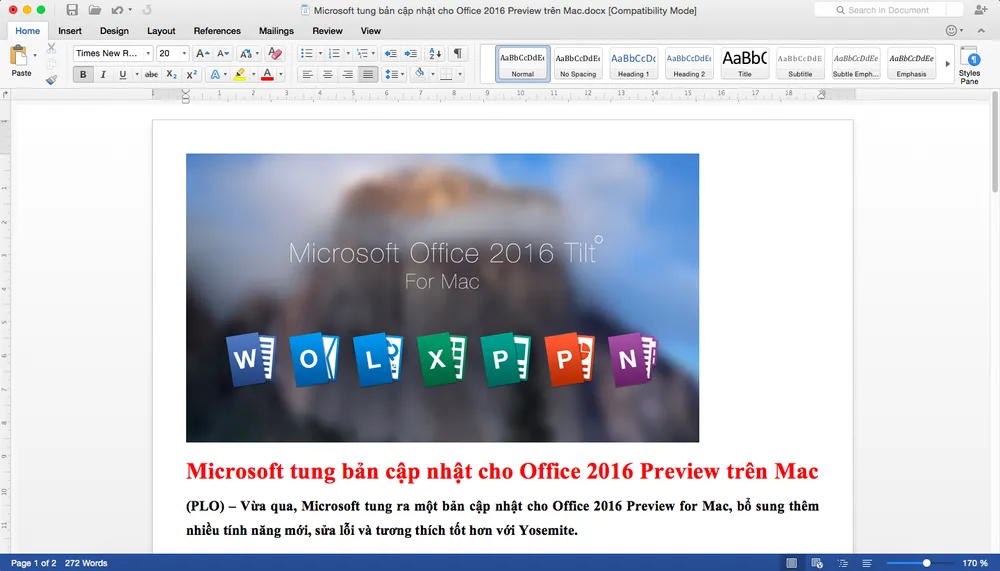This screenshot has width=1000, height=571.
Task: Toggle Italic formatting
Action: click(103, 75)
